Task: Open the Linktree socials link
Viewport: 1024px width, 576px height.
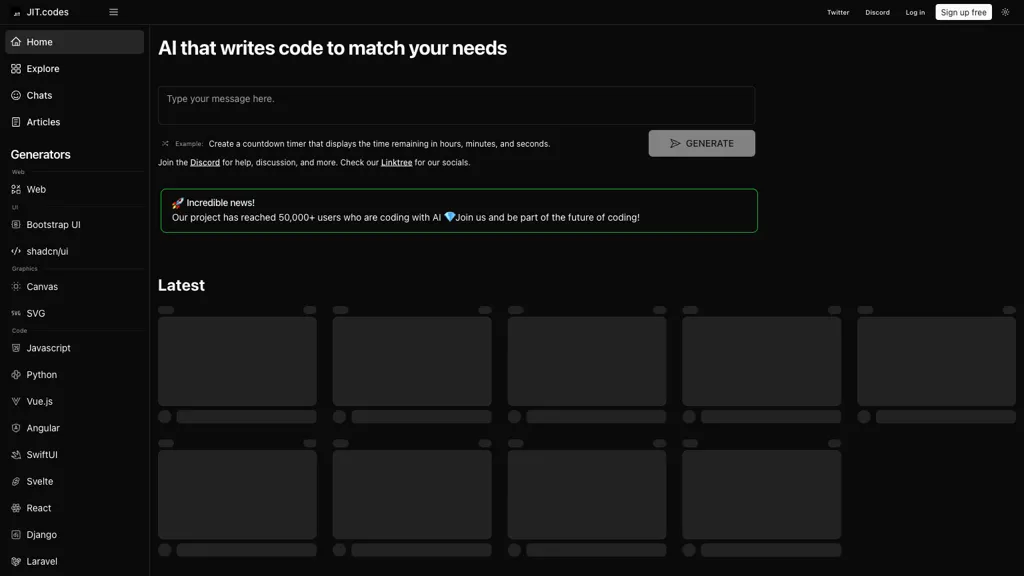Action: tap(396, 161)
